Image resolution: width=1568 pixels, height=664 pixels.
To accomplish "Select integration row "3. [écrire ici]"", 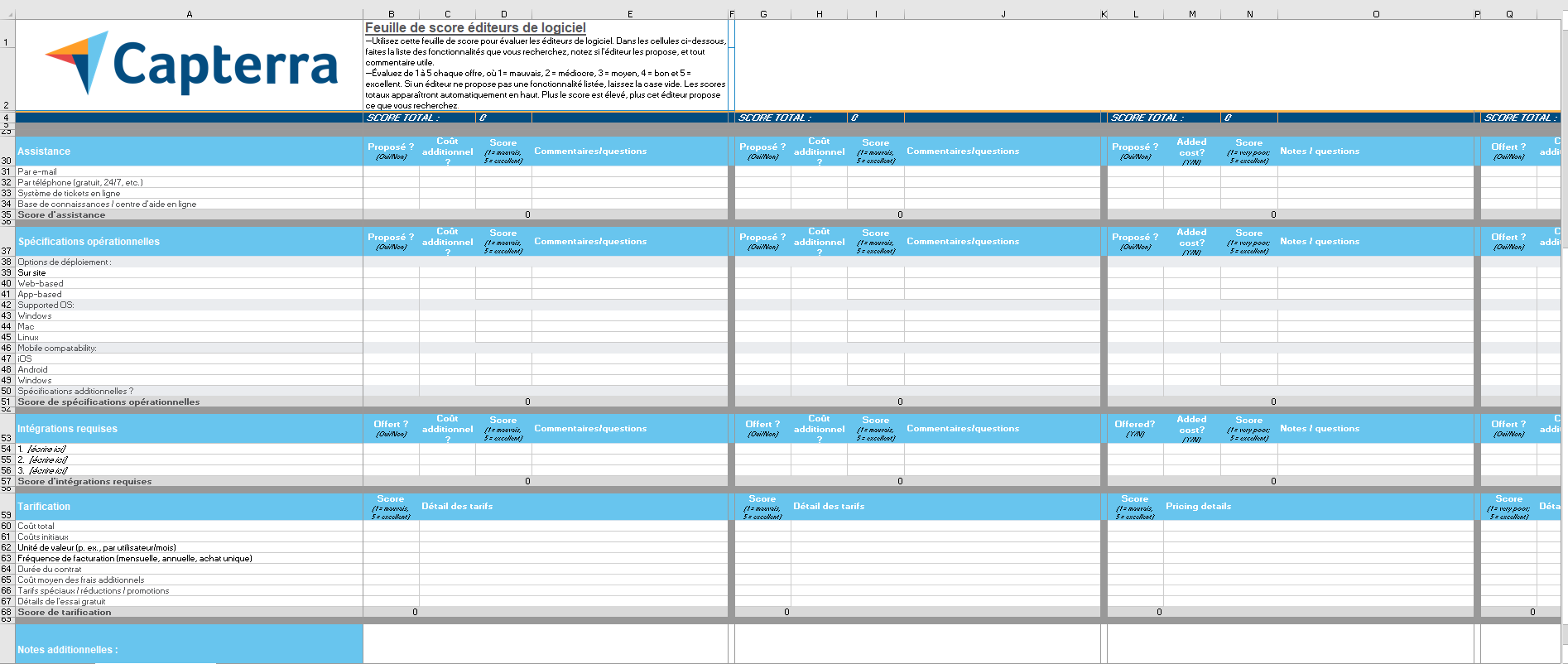I will (x=189, y=470).
